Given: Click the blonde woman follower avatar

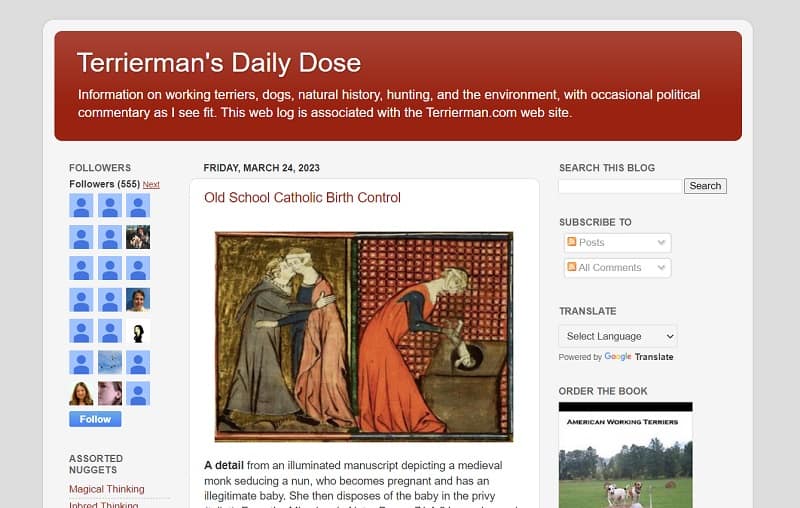Looking at the screenshot, I should [81, 394].
